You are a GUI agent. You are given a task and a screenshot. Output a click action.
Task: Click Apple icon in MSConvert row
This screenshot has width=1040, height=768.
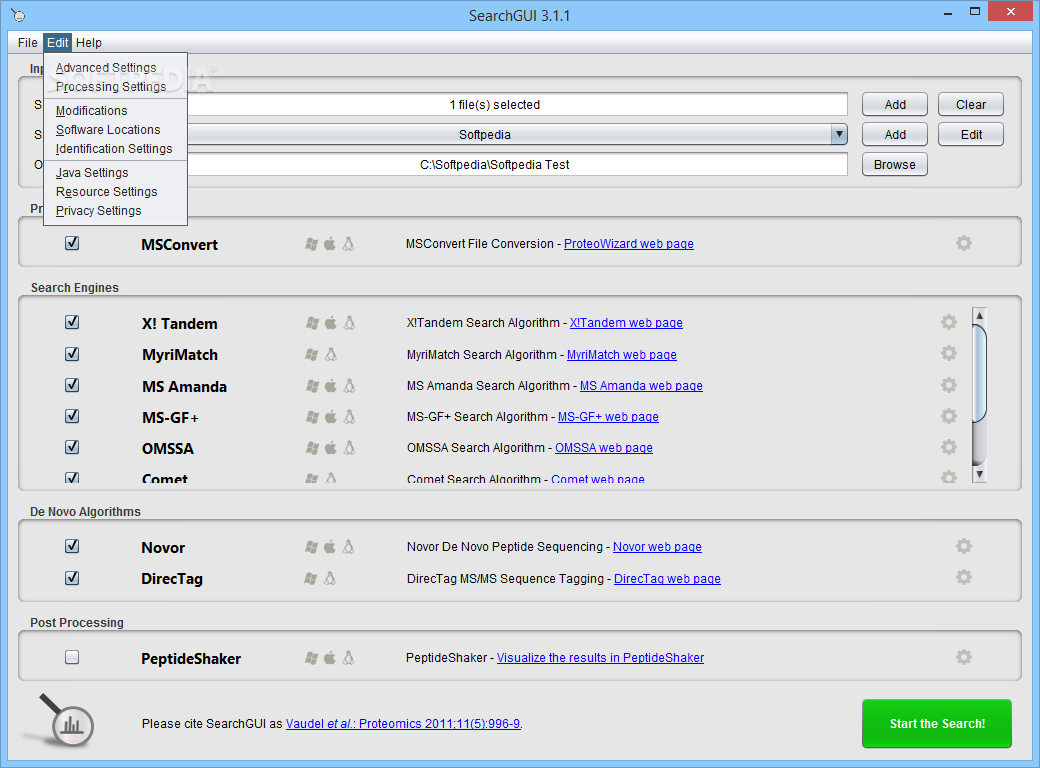[x=330, y=244]
